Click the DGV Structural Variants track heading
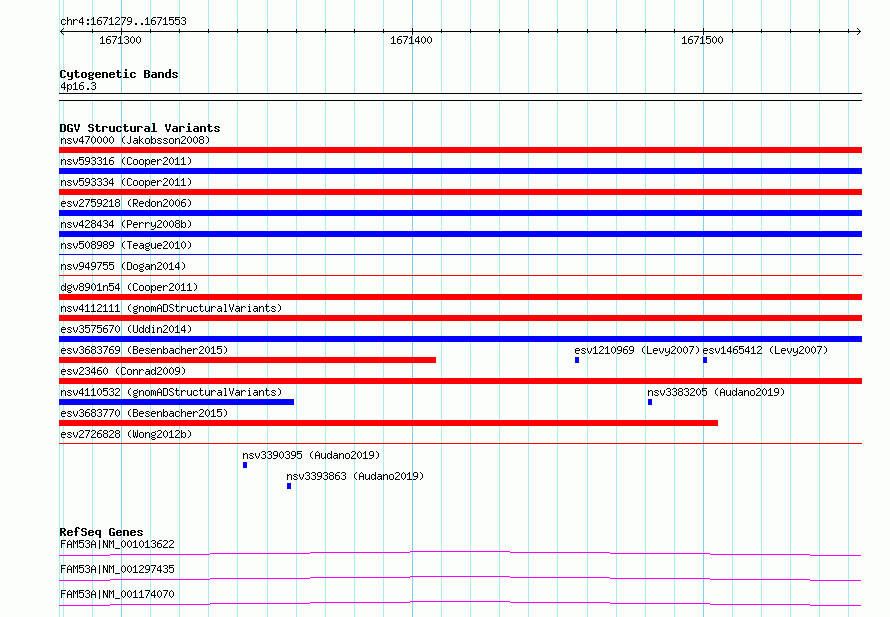The width and height of the screenshot is (890, 617). pyautogui.click(x=140, y=128)
